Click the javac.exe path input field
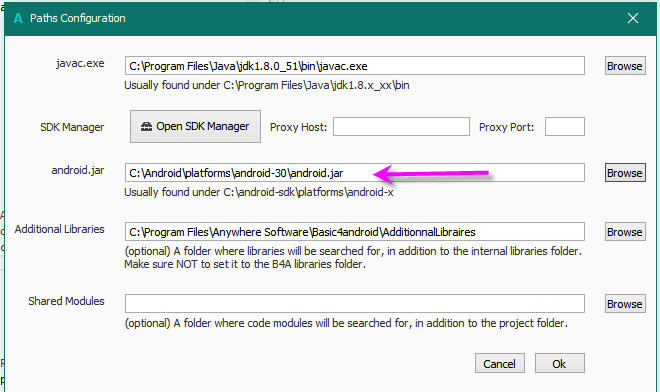The image size is (660, 392). coord(354,66)
